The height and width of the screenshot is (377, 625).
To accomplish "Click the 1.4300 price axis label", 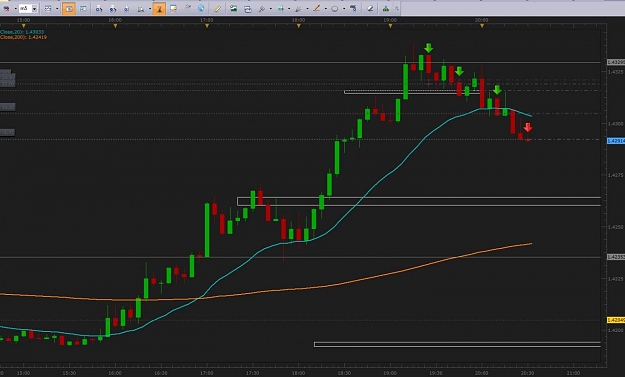I will click(615, 124).
